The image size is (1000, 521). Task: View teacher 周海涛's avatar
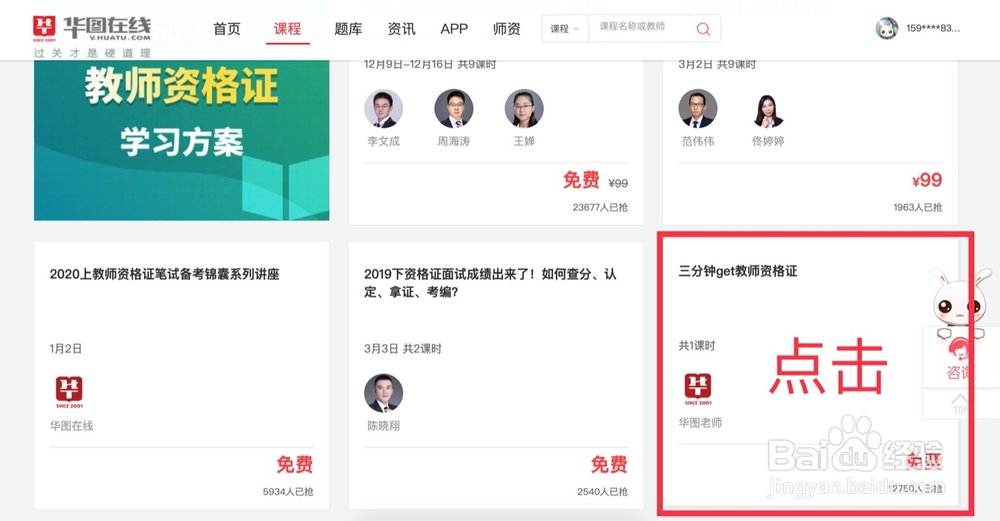pyautogui.click(x=453, y=109)
